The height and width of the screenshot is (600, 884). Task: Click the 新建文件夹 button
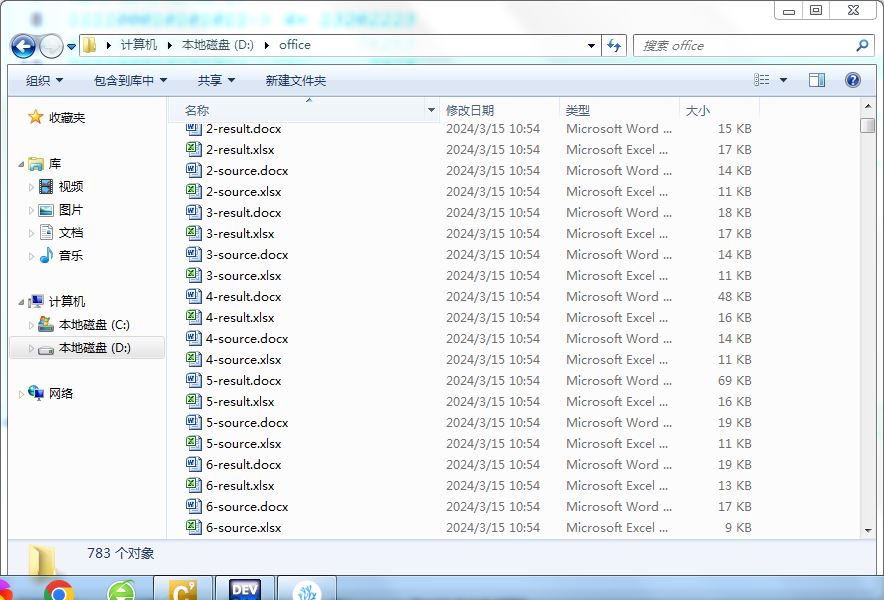point(296,80)
